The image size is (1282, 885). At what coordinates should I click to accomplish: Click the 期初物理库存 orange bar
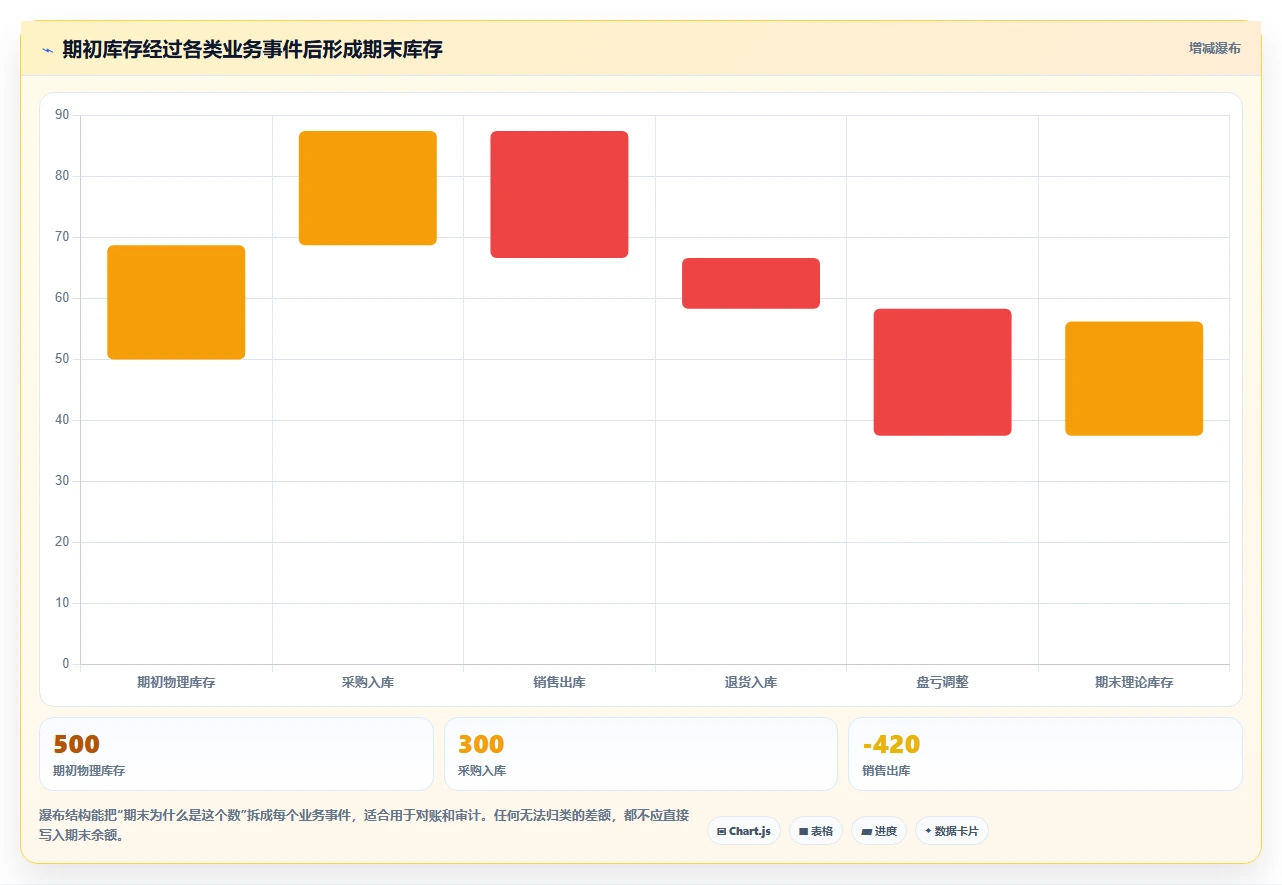(176, 302)
